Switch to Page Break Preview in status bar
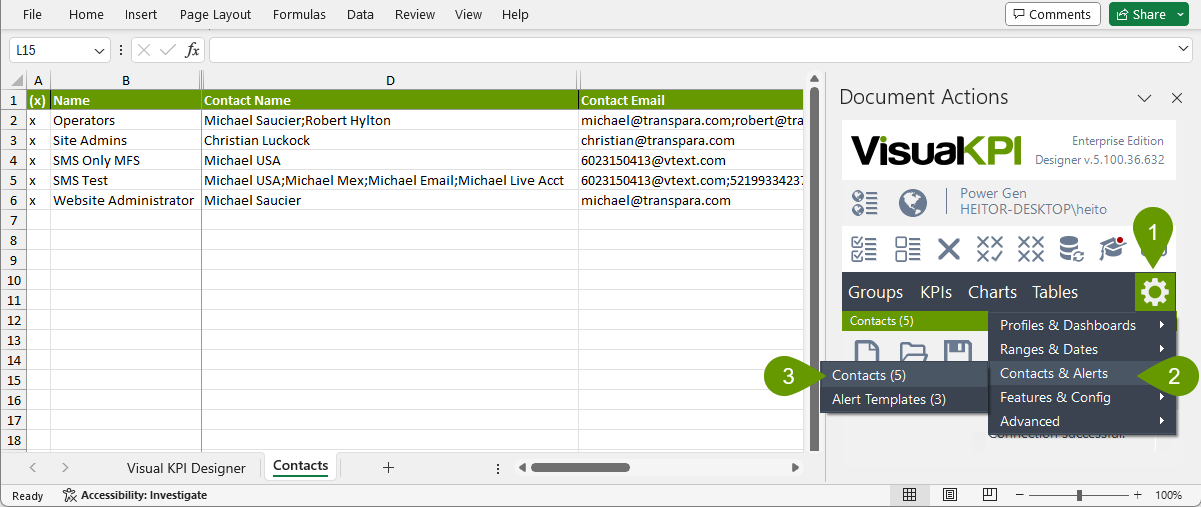The height and width of the screenshot is (507, 1201). pyautogui.click(x=988, y=495)
